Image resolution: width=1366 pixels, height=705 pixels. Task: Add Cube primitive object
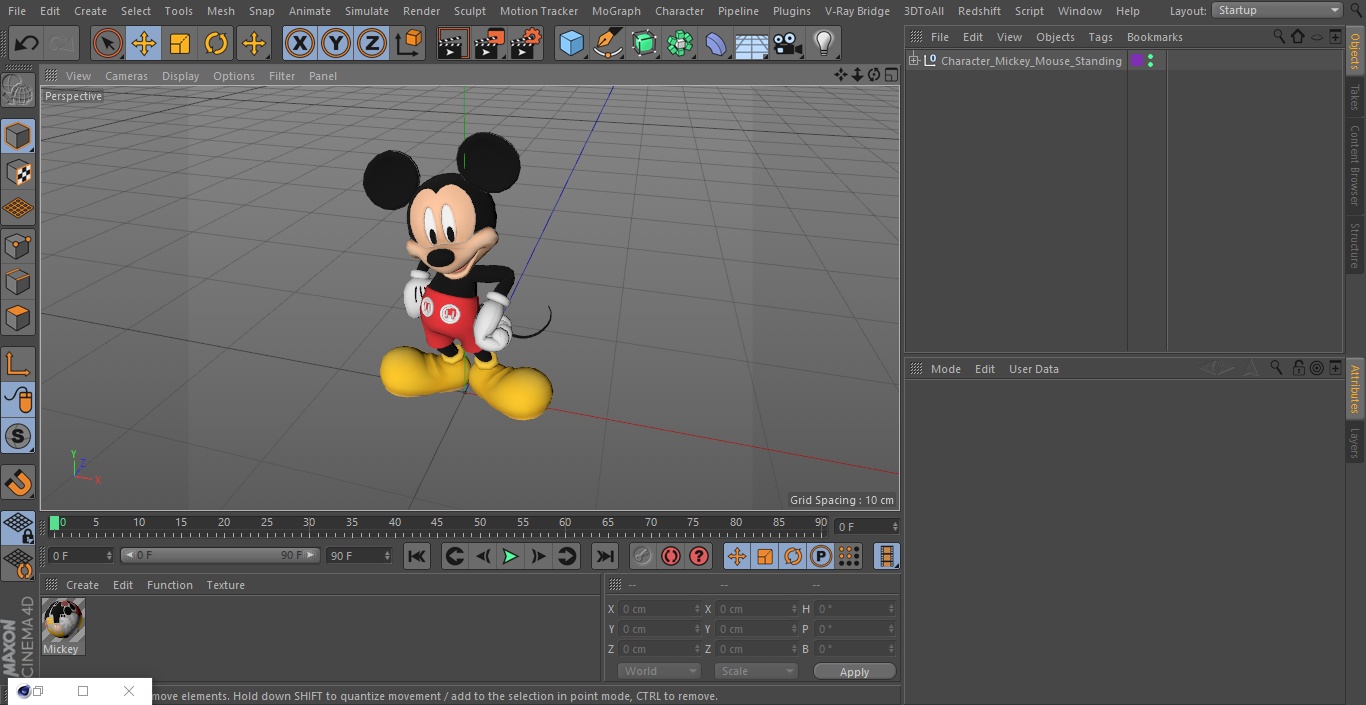(x=571, y=43)
